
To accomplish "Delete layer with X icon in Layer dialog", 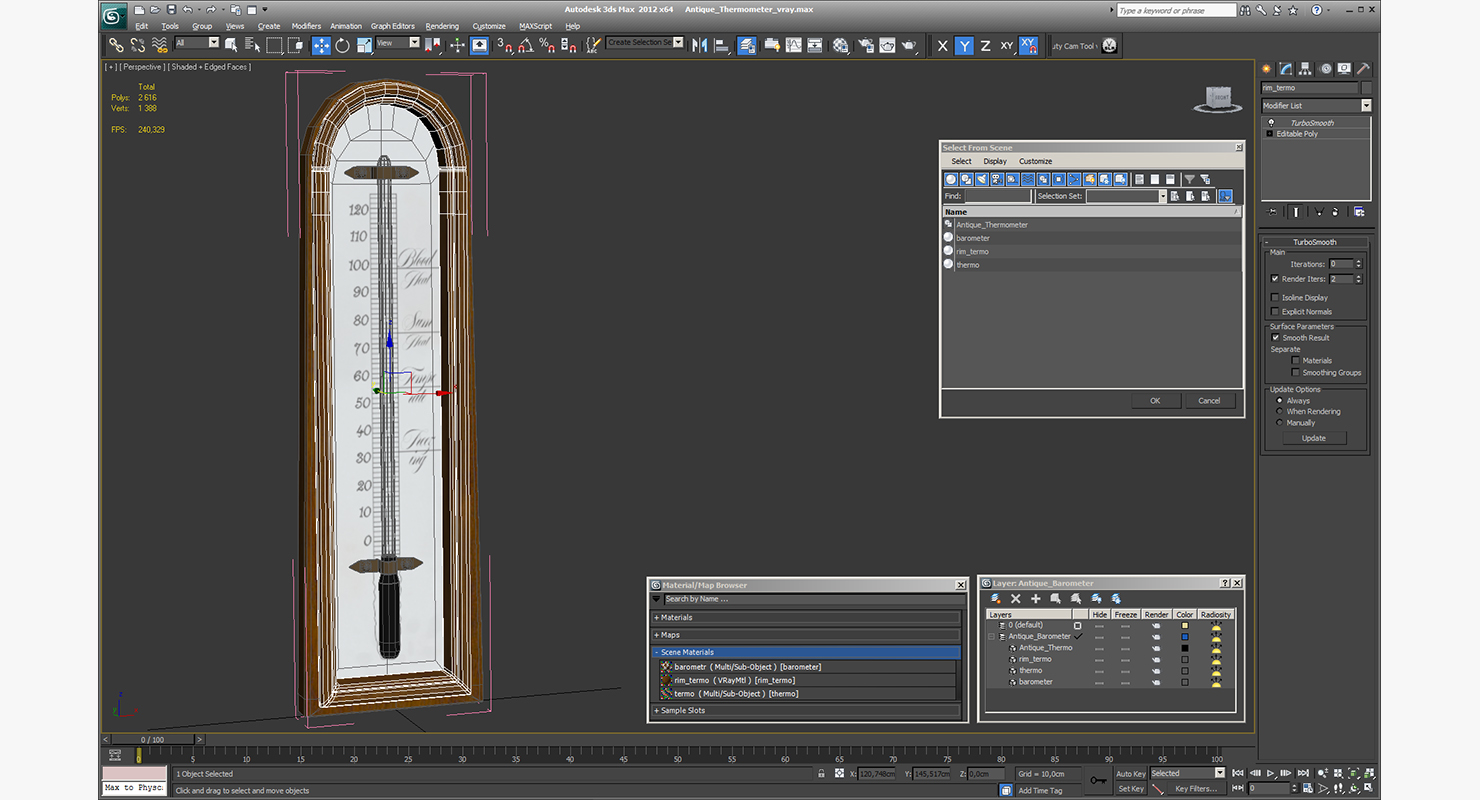I will pos(1016,598).
